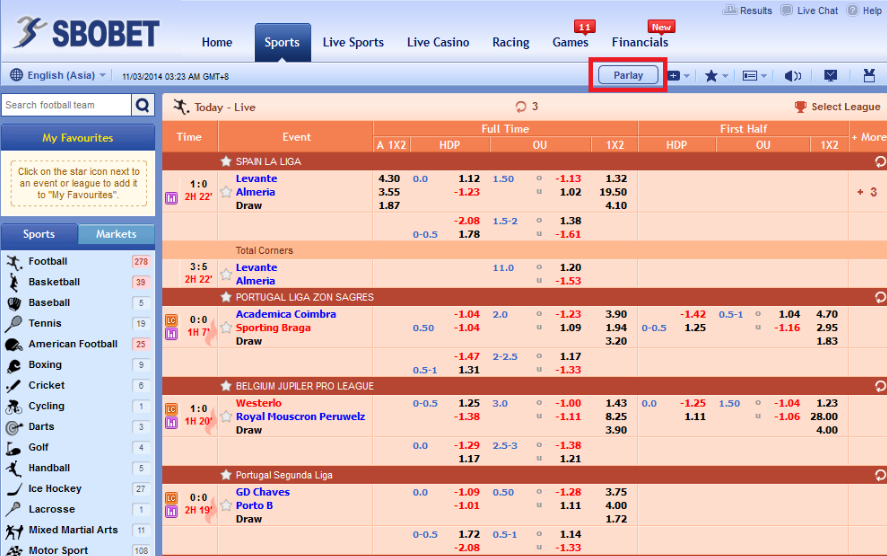Switch to the Markets sidebar tab
The image size is (887, 556).
point(116,234)
